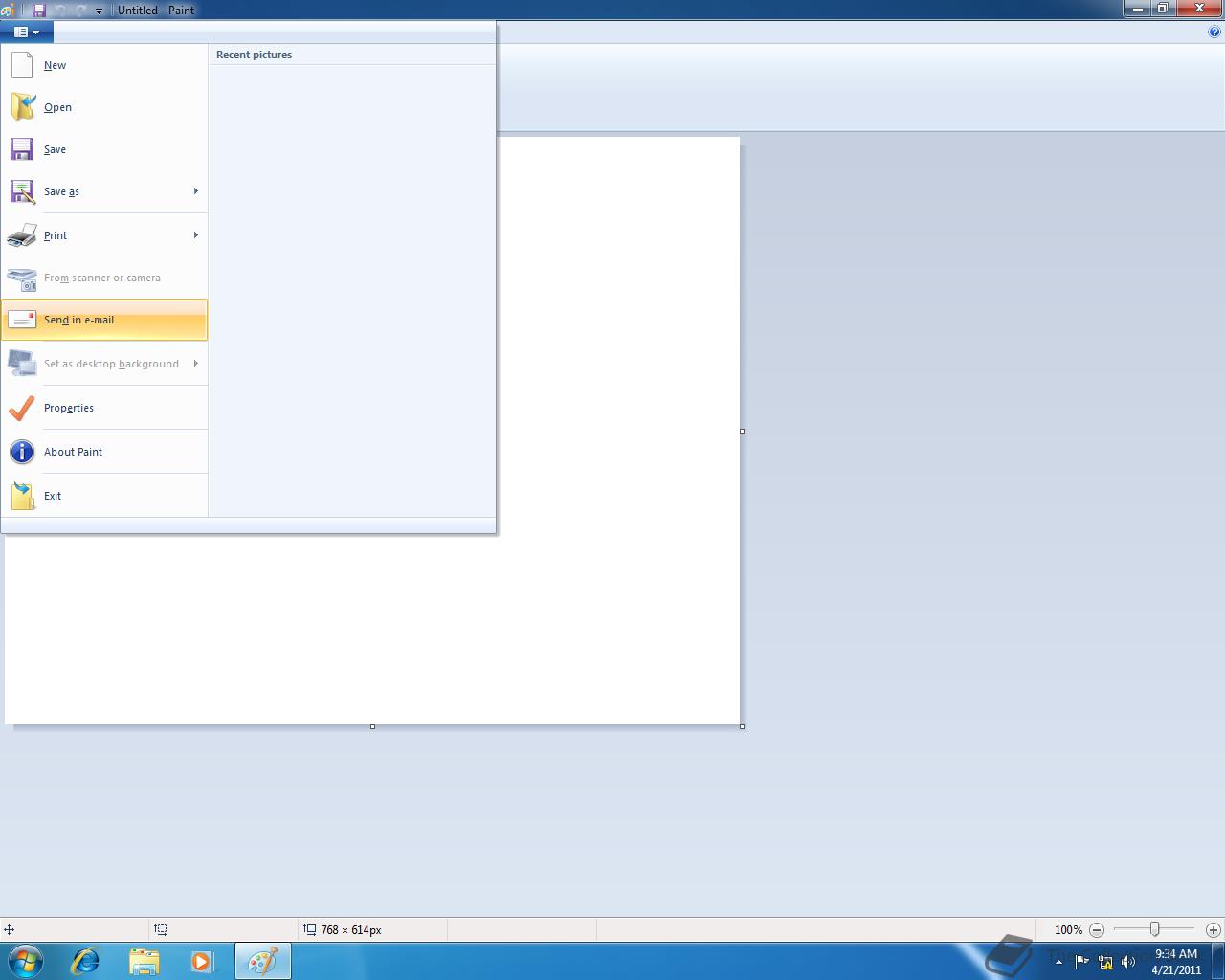Click the zoom out minus button
The width and height of the screenshot is (1225, 980).
click(1097, 929)
